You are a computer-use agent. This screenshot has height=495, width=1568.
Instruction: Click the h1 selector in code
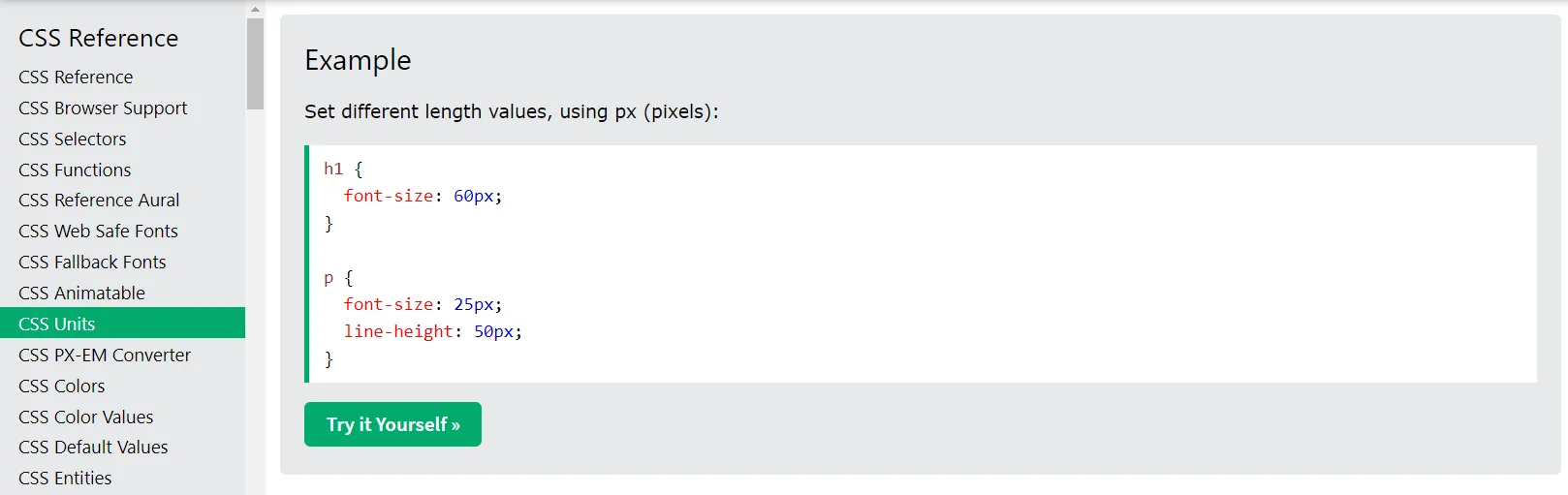(333, 170)
